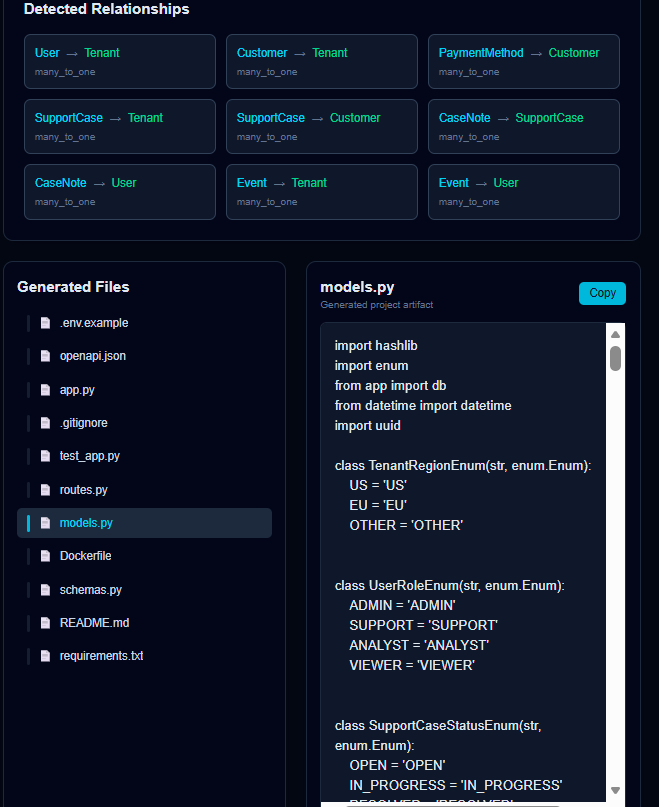Click the document icon beside test_app.py
Image resolution: width=659 pixels, height=807 pixels.
[45, 455]
